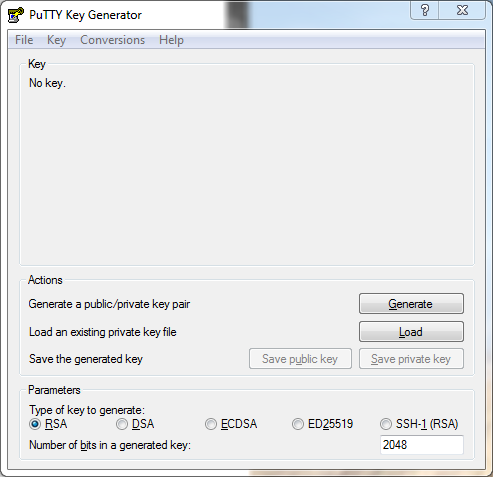
Task: Click the Save public key button
Action: click(300, 359)
